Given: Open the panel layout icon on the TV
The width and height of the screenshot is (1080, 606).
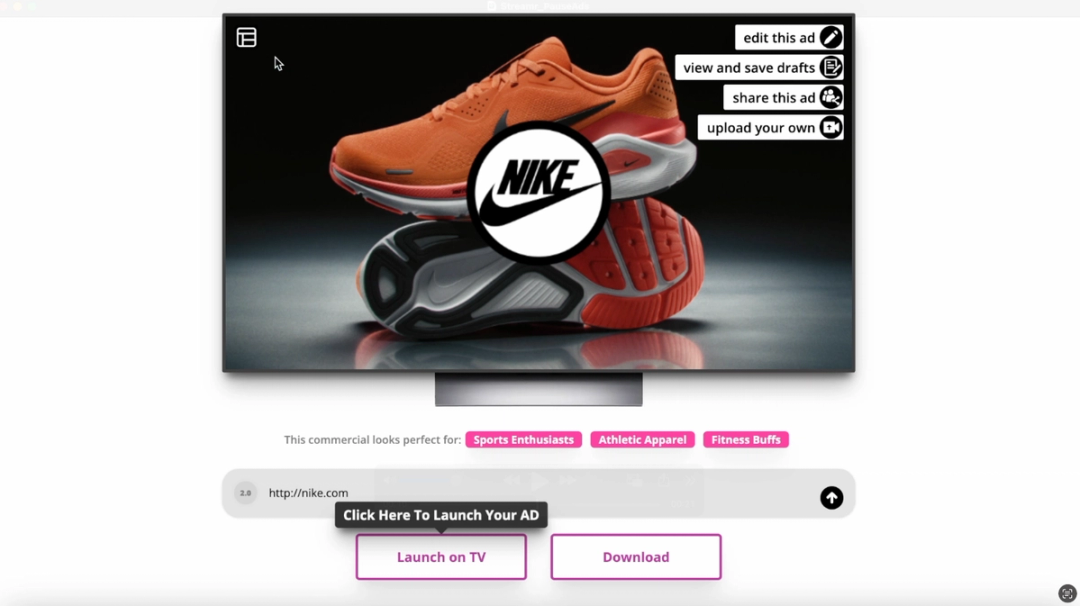Looking at the screenshot, I should coord(247,37).
